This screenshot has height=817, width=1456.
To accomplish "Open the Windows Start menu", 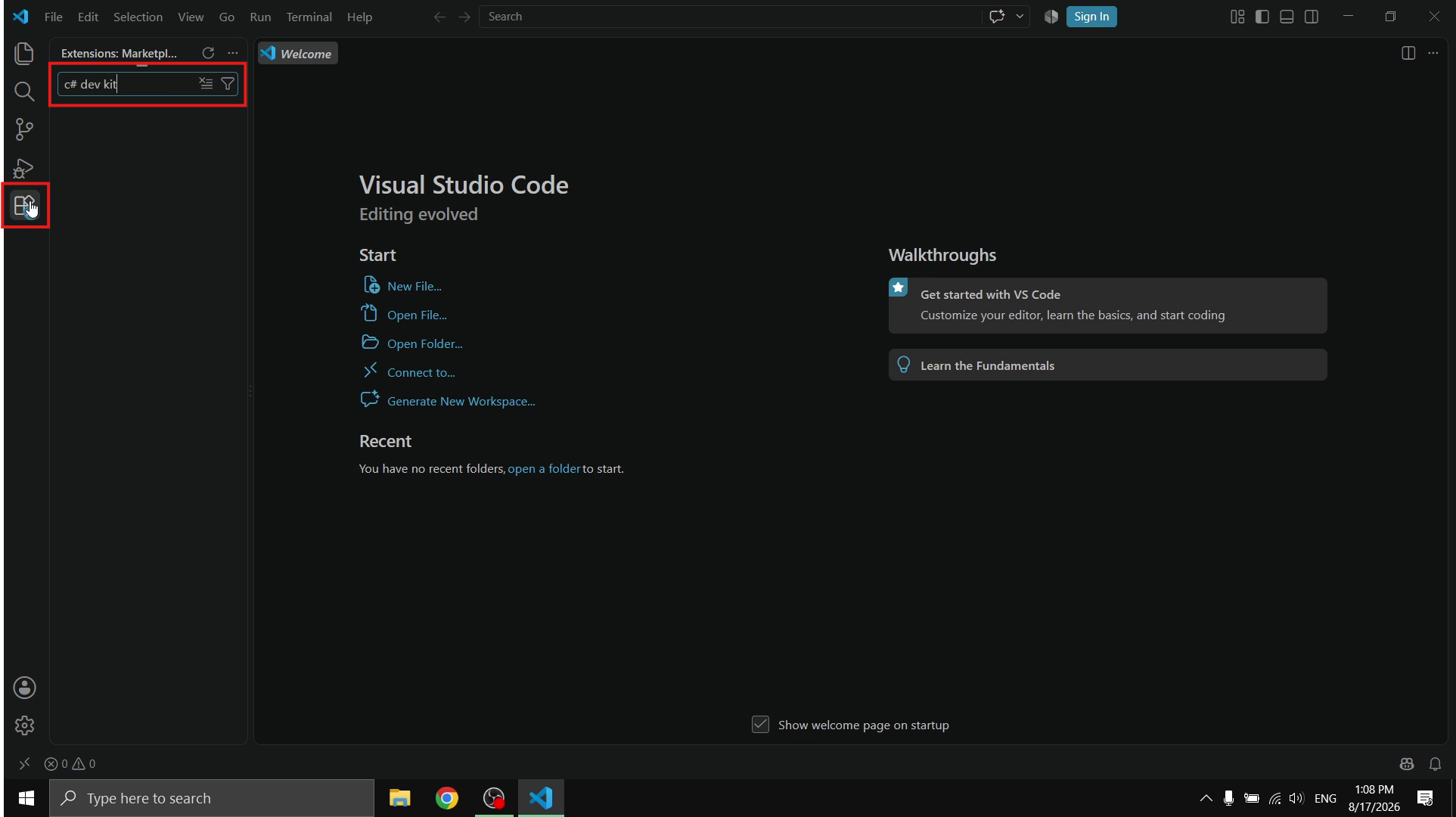I will (x=26, y=798).
